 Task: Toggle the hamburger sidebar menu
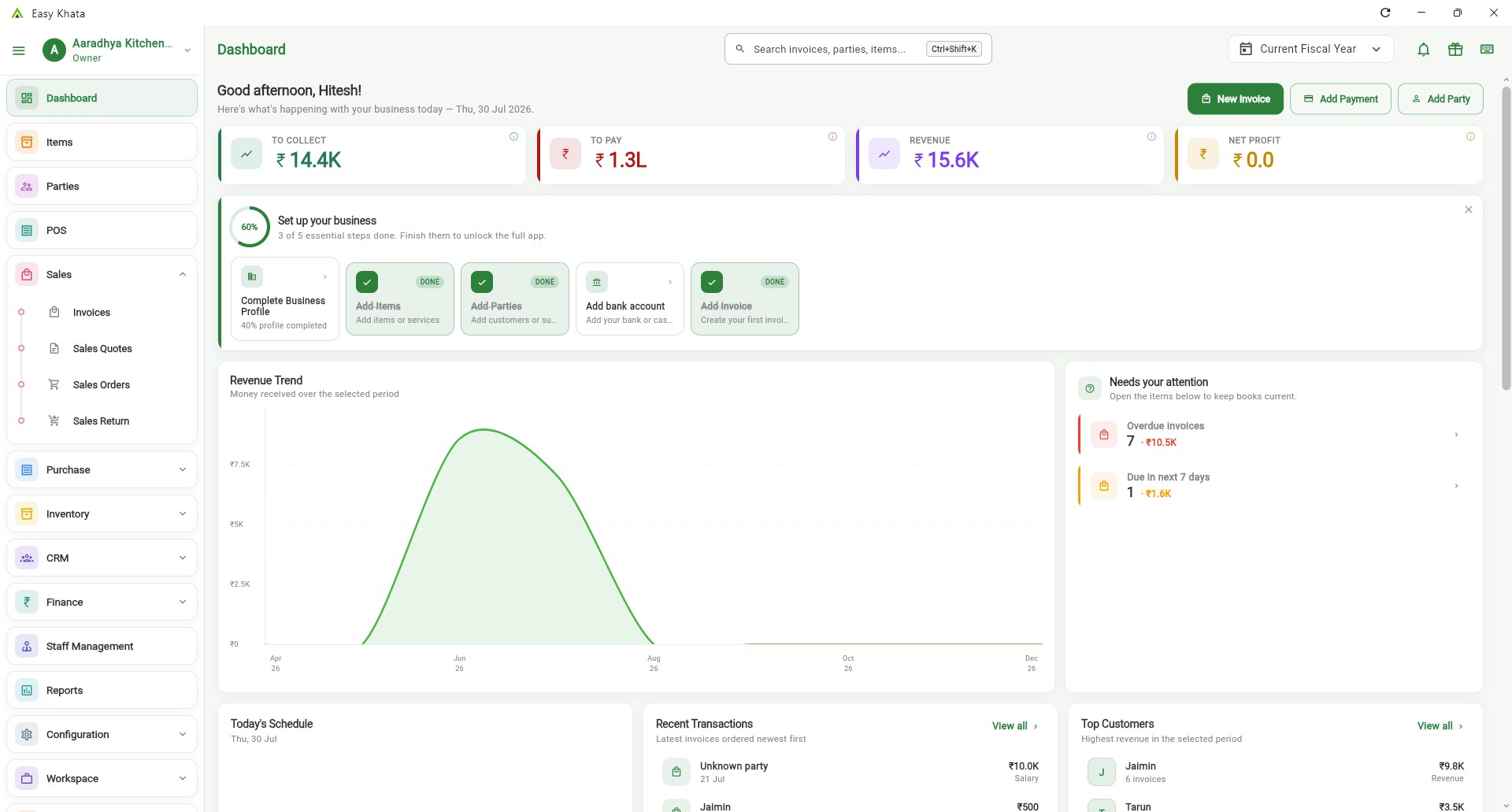[19, 50]
